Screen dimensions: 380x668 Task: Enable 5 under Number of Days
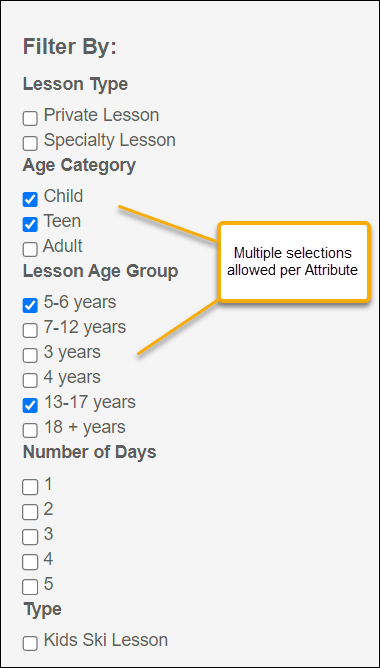click(30, 587)
